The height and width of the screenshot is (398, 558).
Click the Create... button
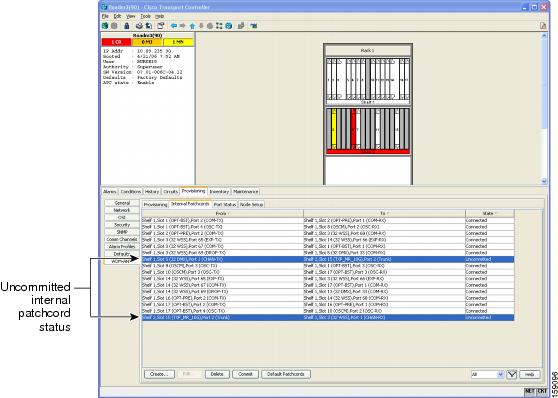[159, 374]
